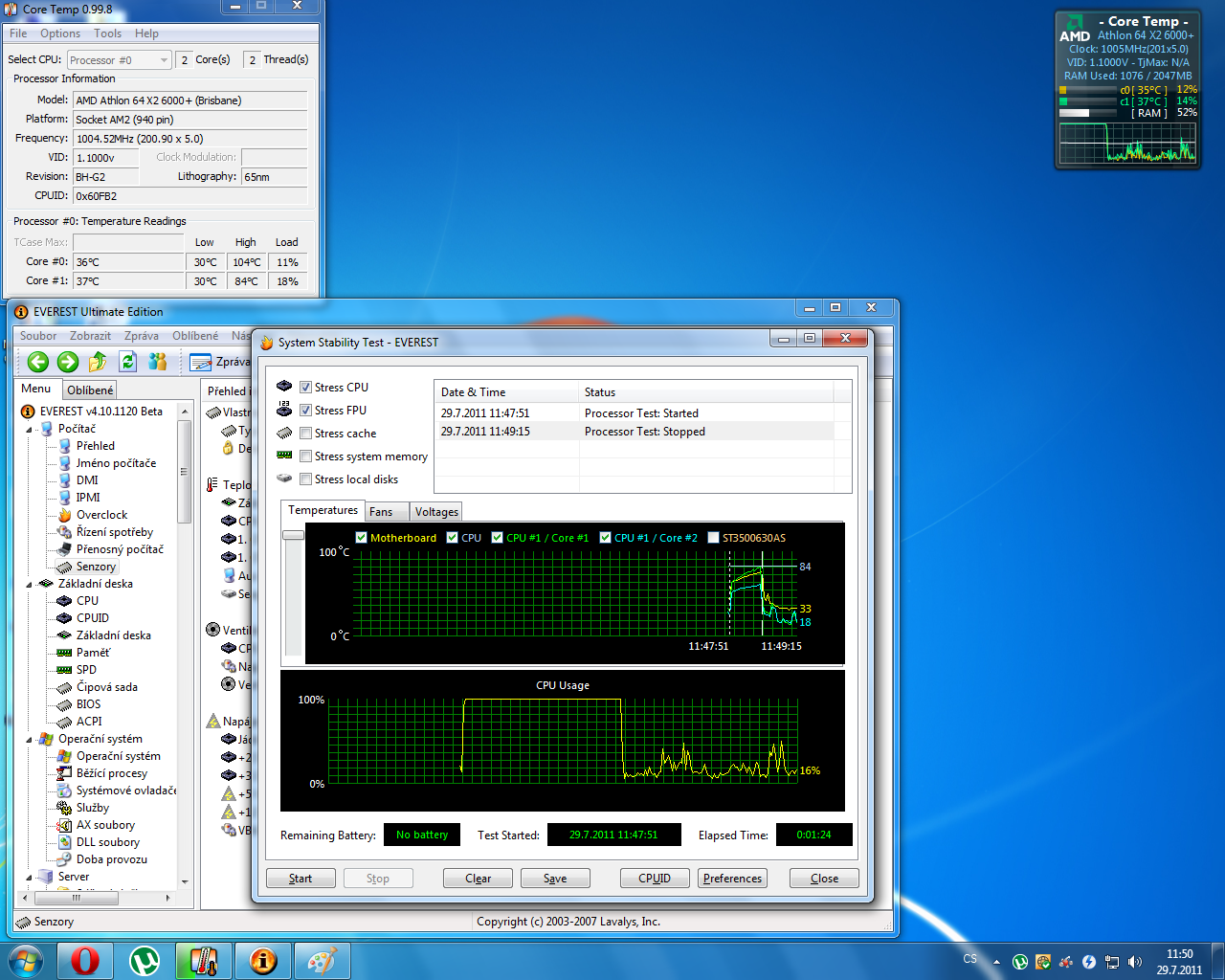Open Paint from the taskbar
This screenshot has width=1225, height=980.
coord(322,961)
